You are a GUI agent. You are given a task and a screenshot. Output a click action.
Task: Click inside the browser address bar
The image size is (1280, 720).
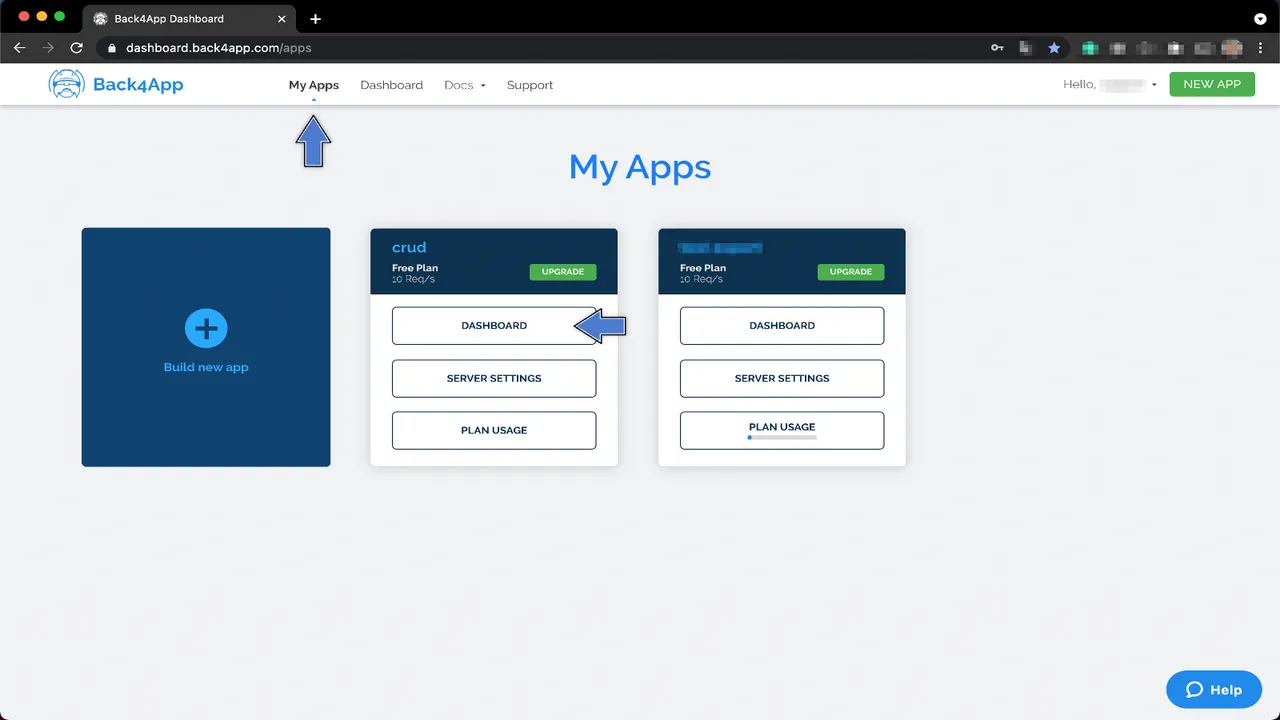pyautogui.click(x=300, y=47)
